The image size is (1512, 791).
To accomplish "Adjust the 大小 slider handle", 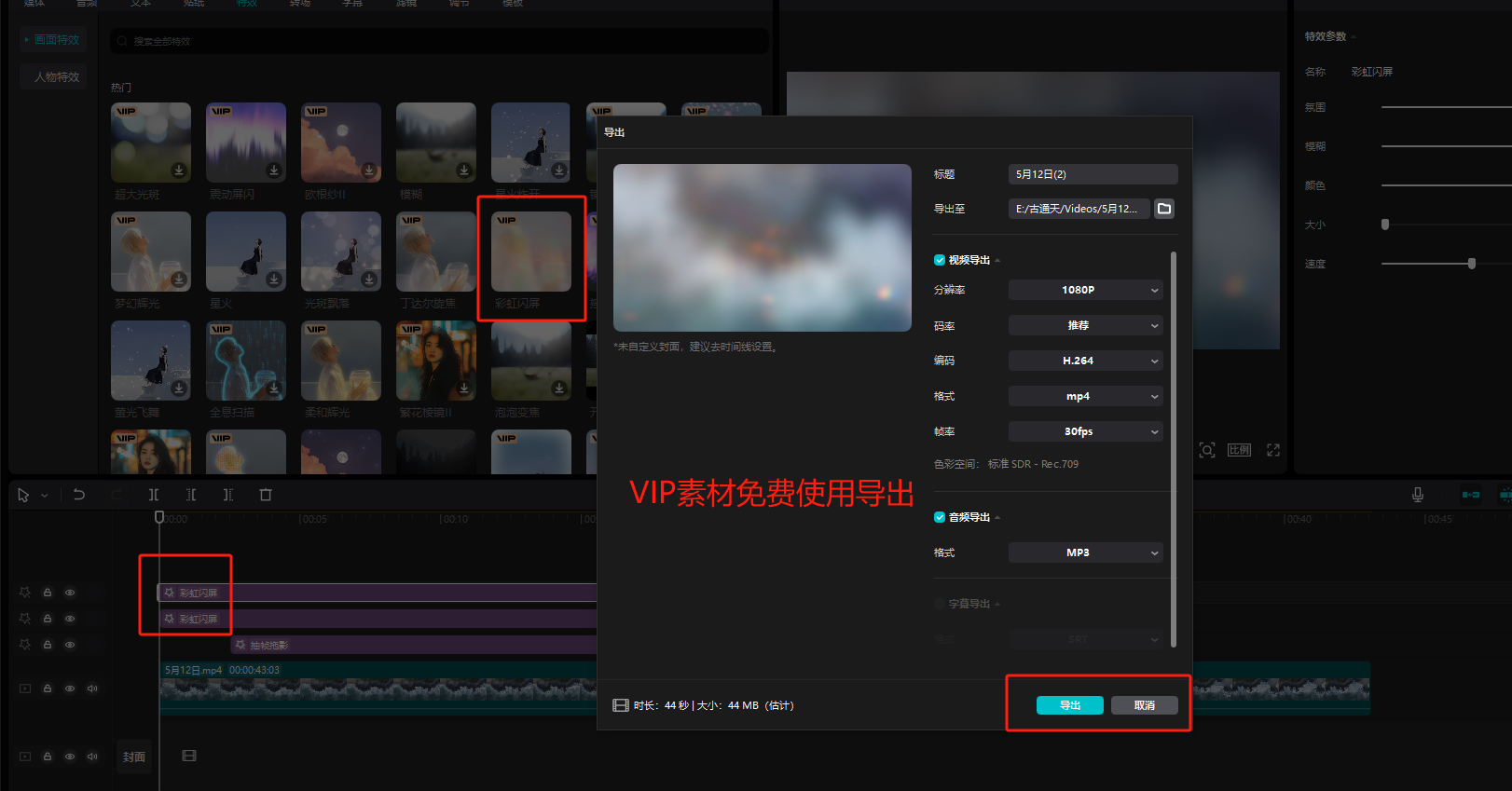I will (1385, 225).
